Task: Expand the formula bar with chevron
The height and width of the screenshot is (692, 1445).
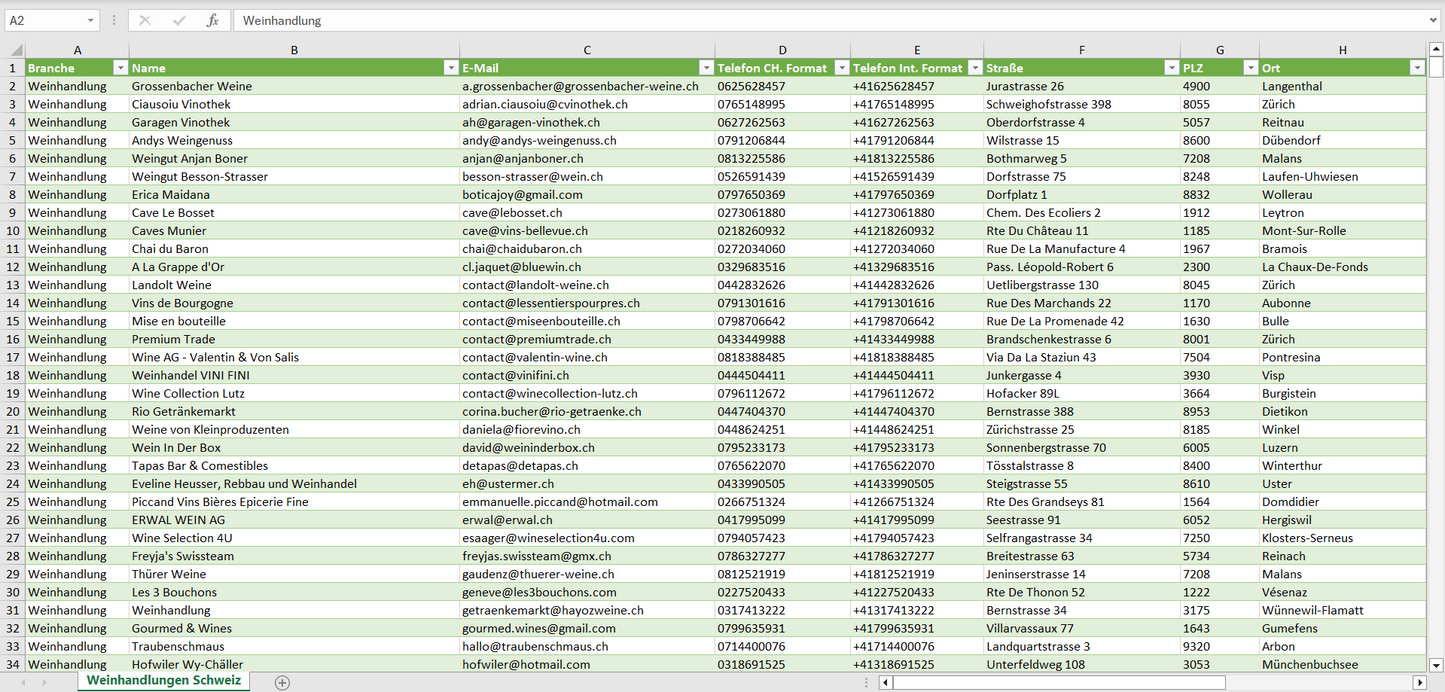Action: 1434,20
